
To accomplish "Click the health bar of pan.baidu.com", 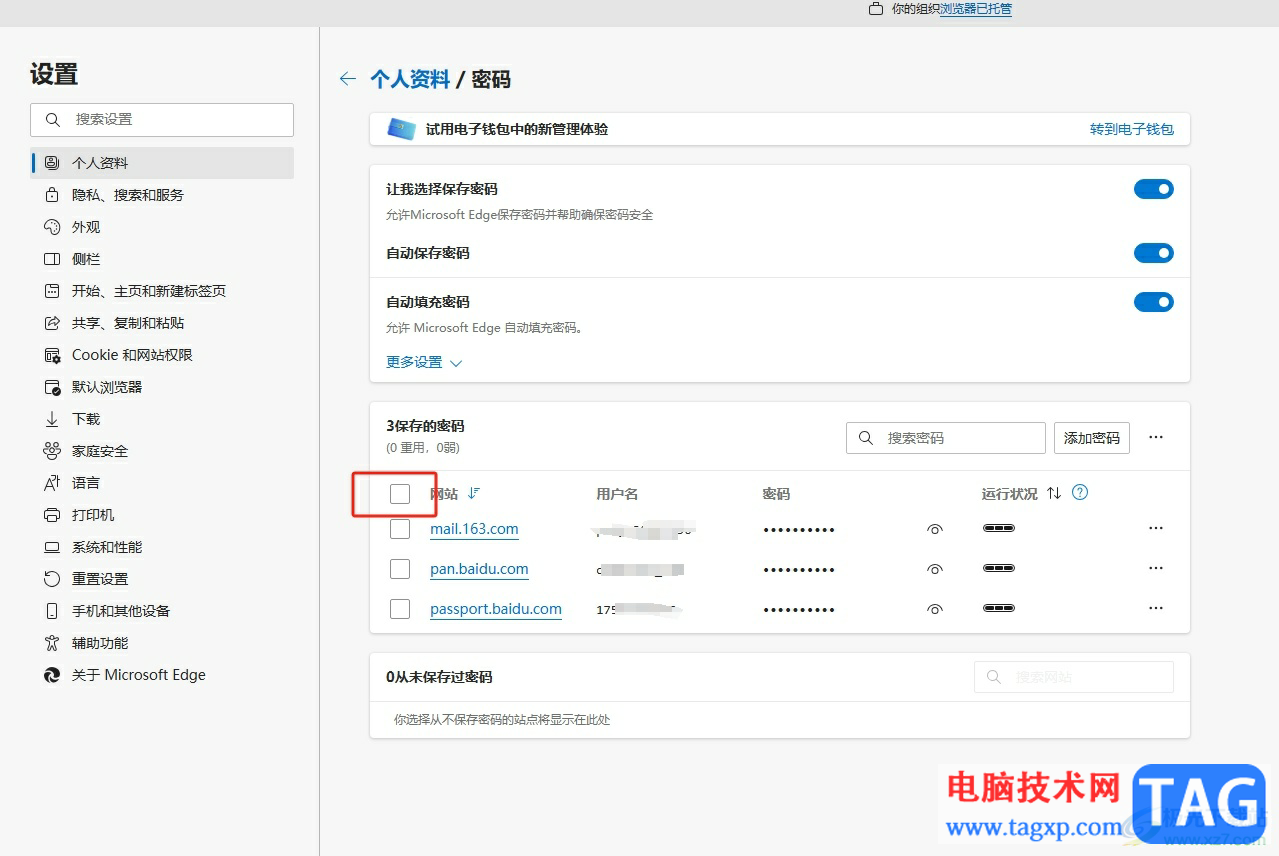I will click(x=999, y=568).
